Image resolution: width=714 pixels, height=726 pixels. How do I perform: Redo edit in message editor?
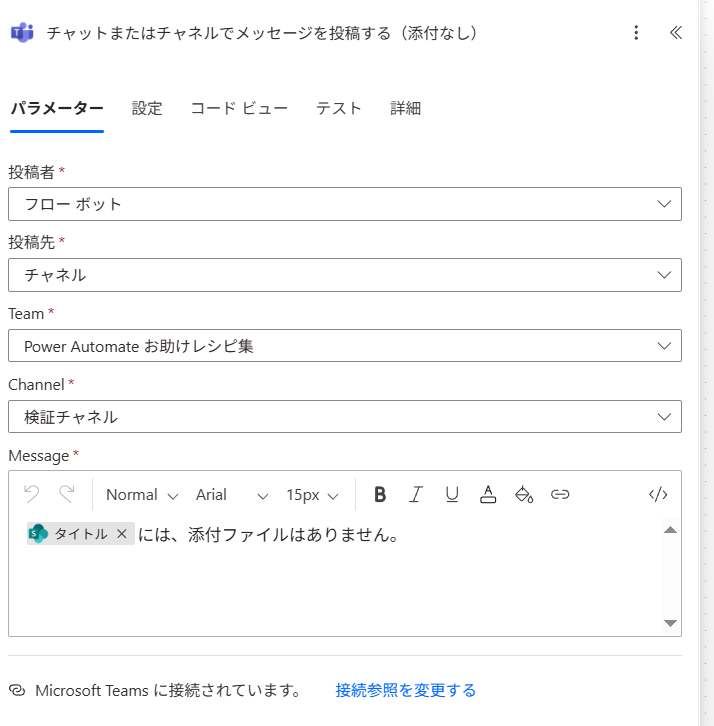tap(67, 494)
